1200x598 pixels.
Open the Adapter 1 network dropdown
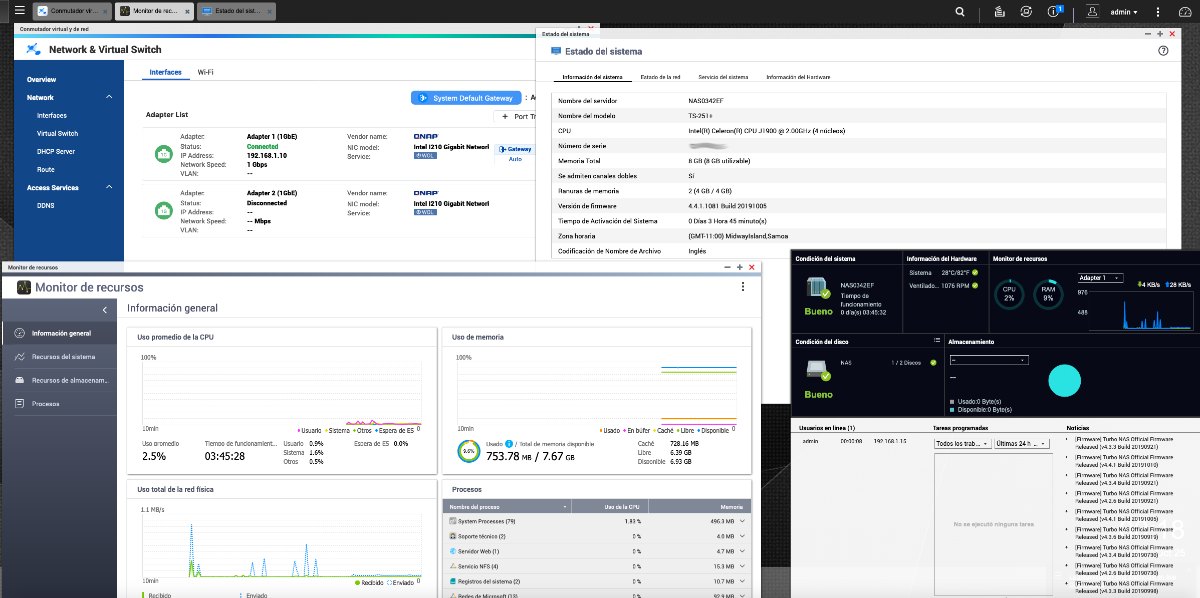coord(1100,277)
